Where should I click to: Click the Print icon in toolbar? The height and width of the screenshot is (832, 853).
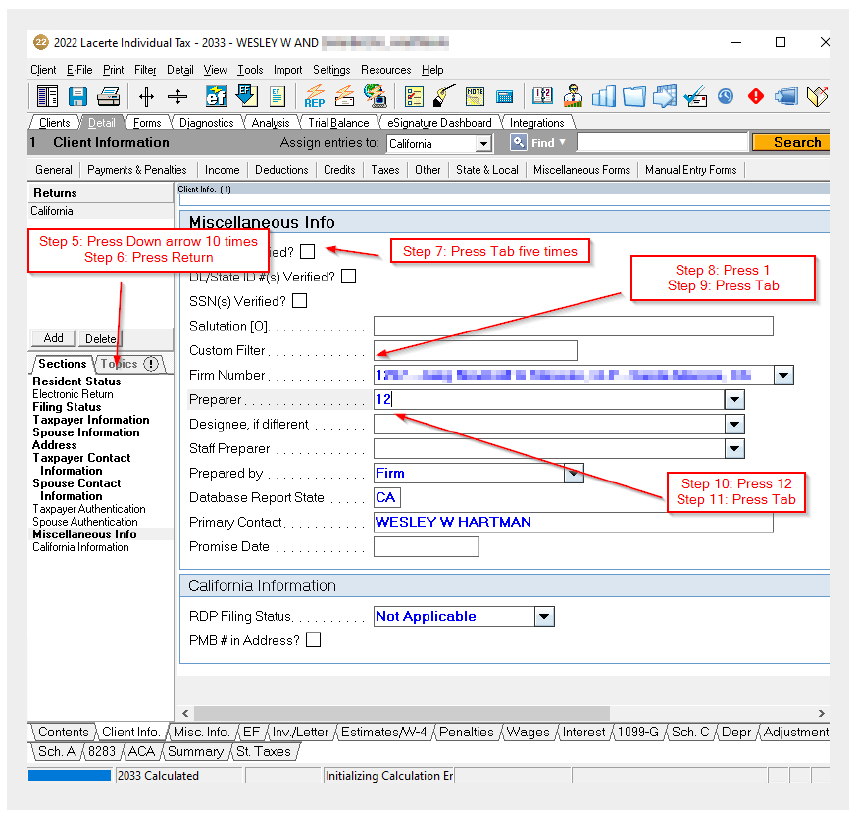tap(108, 96)
